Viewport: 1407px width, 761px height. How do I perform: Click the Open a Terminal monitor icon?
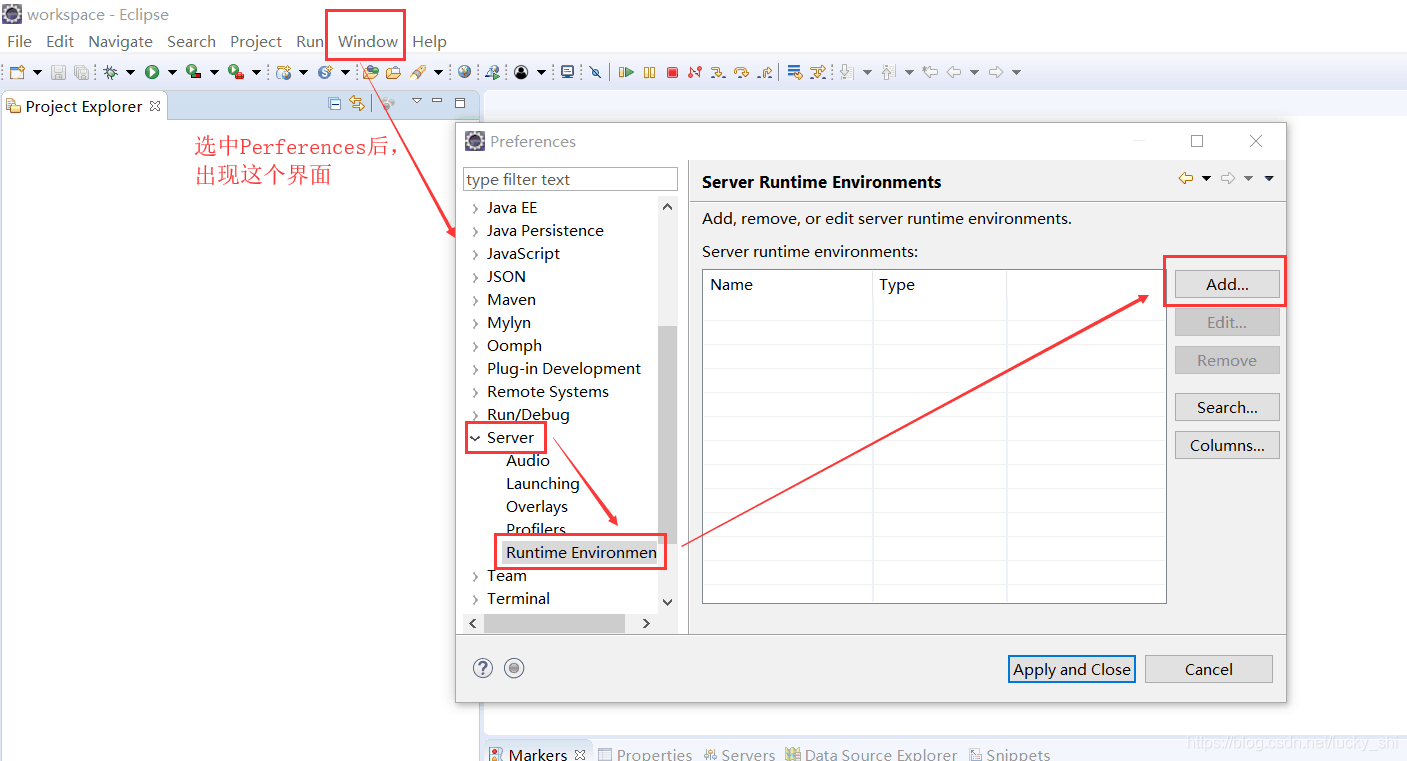pos(567,72)
